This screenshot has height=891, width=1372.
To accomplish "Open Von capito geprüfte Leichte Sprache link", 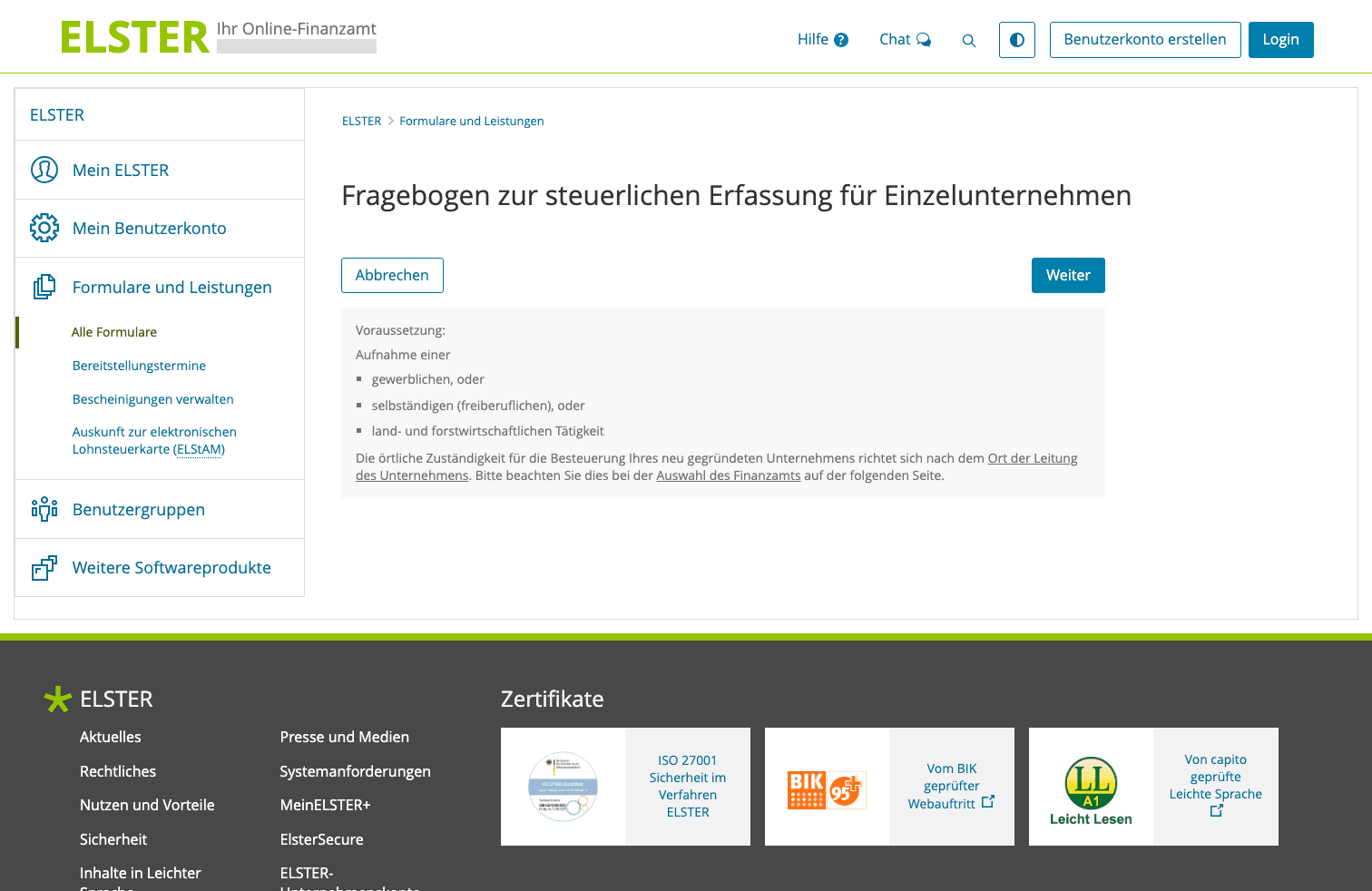I will [1216, 785].
